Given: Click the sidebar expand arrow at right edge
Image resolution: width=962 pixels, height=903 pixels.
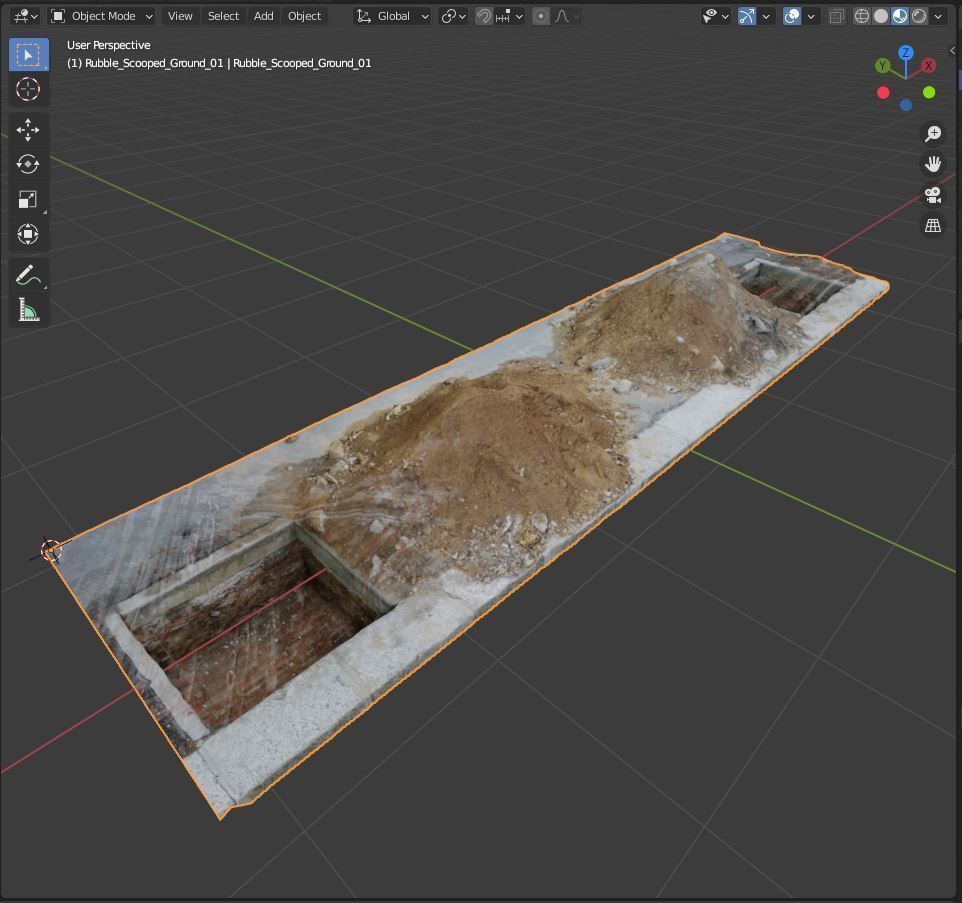Looking at the screenshot, I should 952,50.
